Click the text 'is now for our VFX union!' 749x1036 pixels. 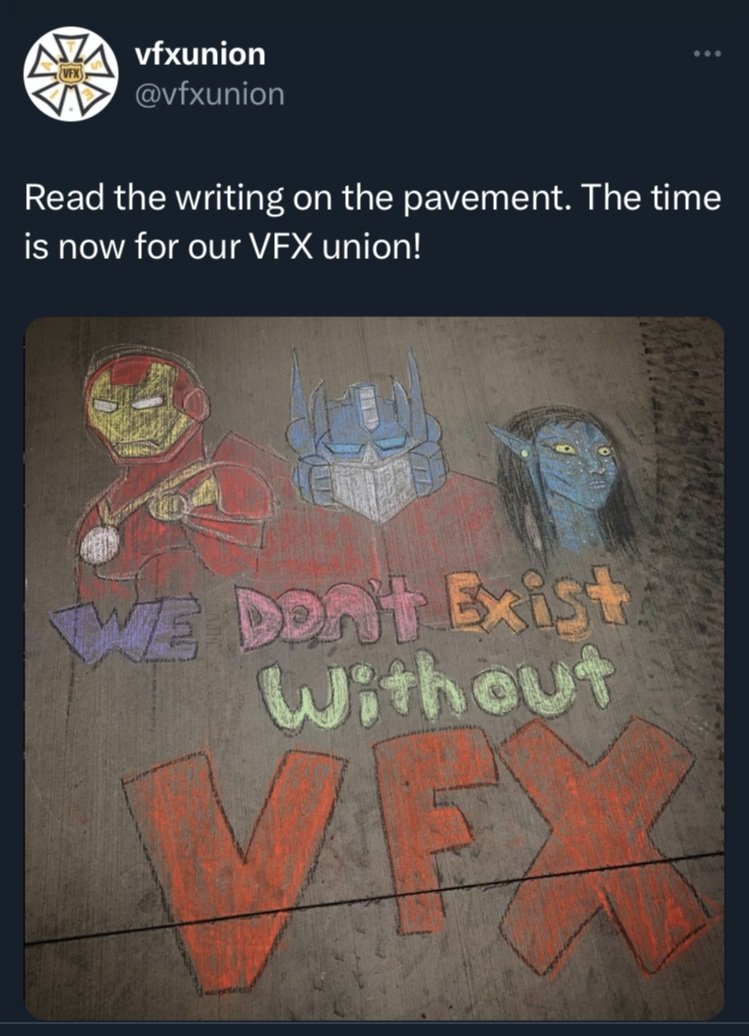click(222, 247)
